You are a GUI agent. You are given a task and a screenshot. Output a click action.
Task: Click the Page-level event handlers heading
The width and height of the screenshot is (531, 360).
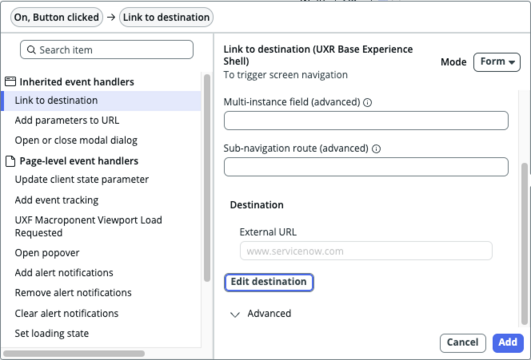(79, 161)
